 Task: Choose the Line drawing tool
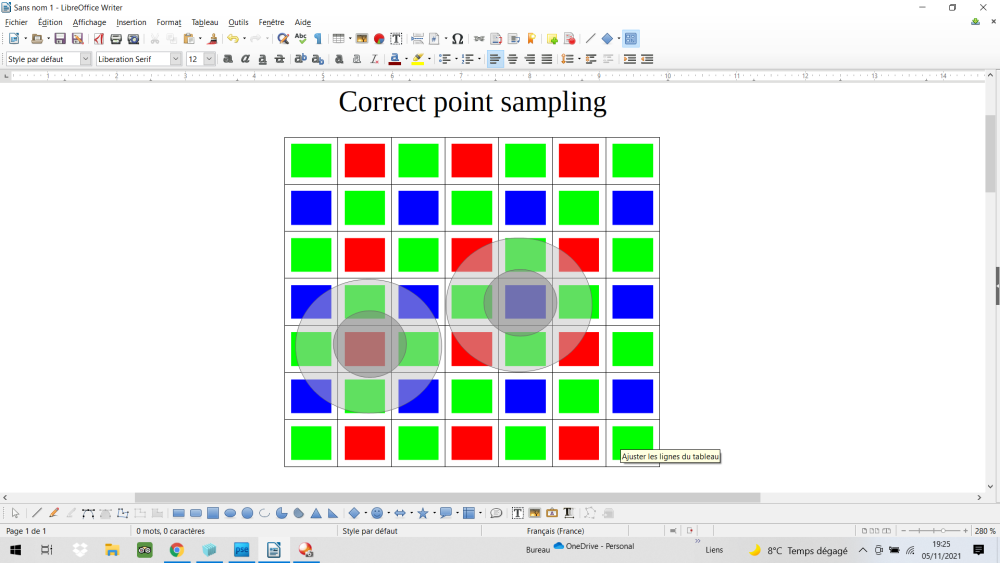37,513
